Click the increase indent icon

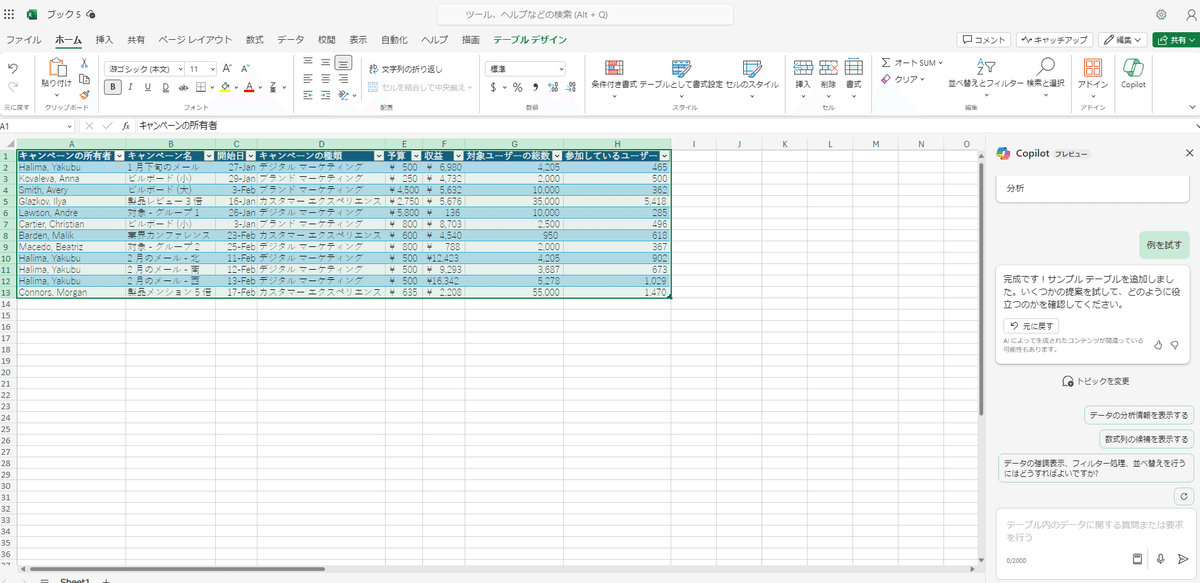pyautogui.click(x=326, y=95)
